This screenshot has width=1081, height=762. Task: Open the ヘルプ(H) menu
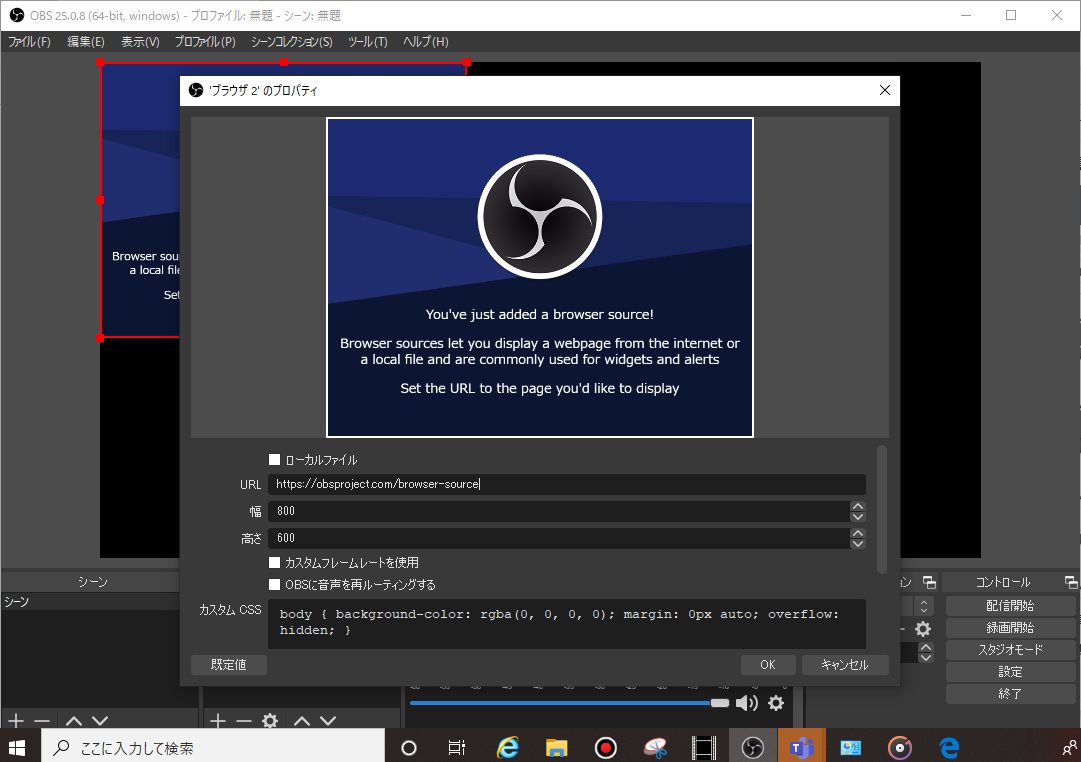tap(425, 42)
